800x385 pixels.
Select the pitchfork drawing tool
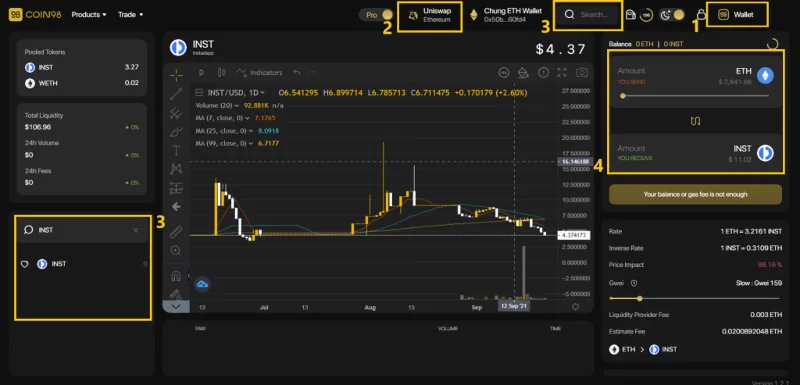tap(176, 113)
